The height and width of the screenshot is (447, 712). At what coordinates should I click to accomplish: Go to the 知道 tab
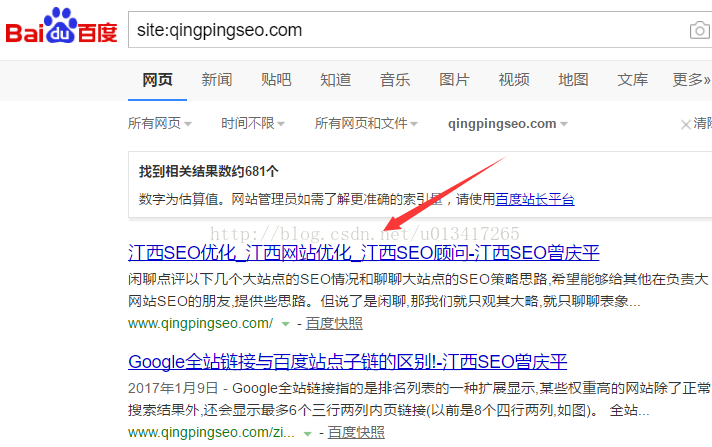[336, 80]
